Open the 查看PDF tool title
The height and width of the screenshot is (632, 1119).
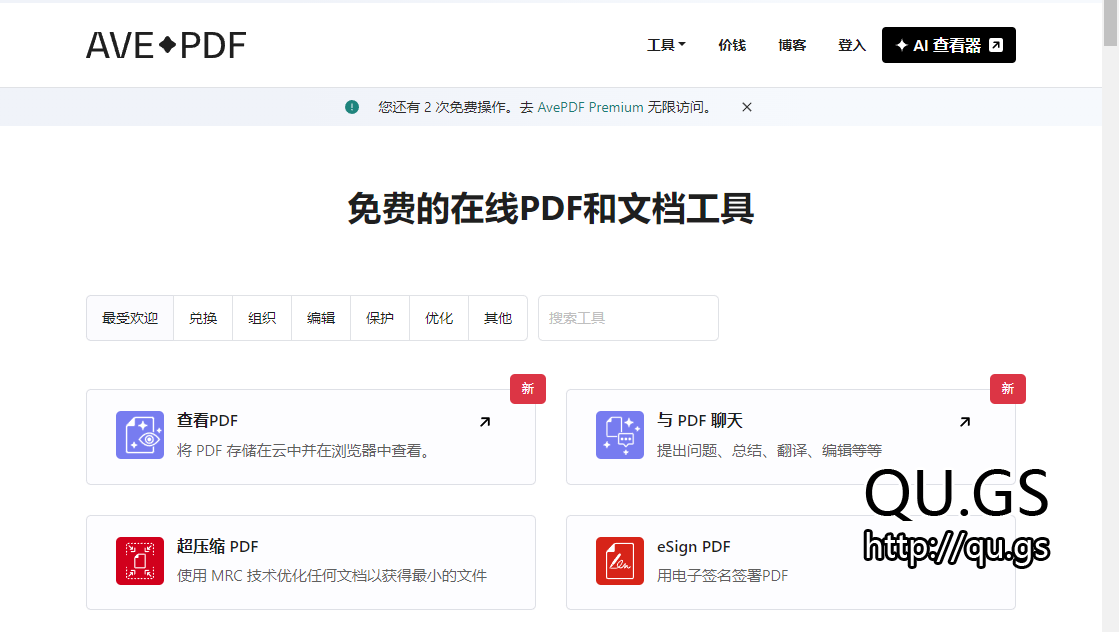208,421
